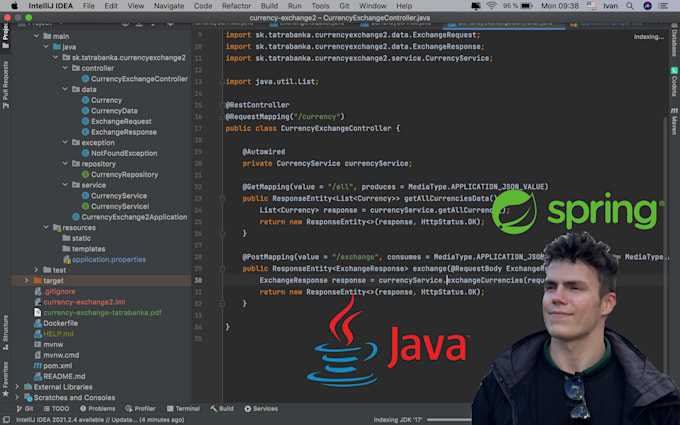Click the Indexing status in editor corner
The width and height of the screenshot is (680, 425).
(648, 37)
